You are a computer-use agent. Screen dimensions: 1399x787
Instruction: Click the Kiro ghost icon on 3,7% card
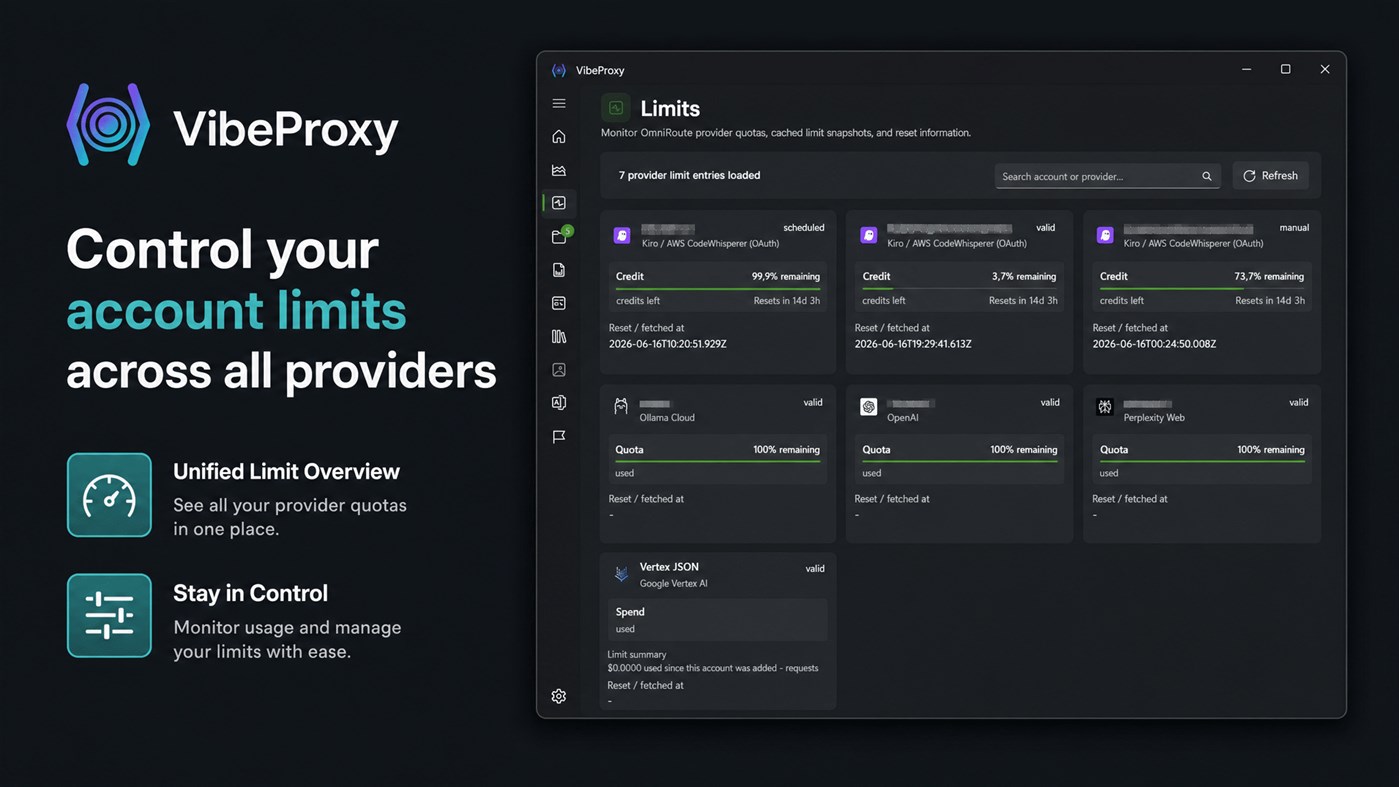coord(868,235)
